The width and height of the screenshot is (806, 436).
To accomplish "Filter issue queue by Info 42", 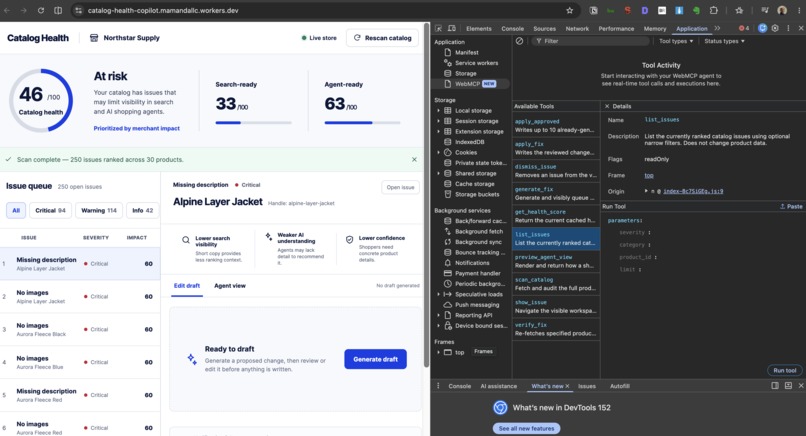I will click(142, 210).
